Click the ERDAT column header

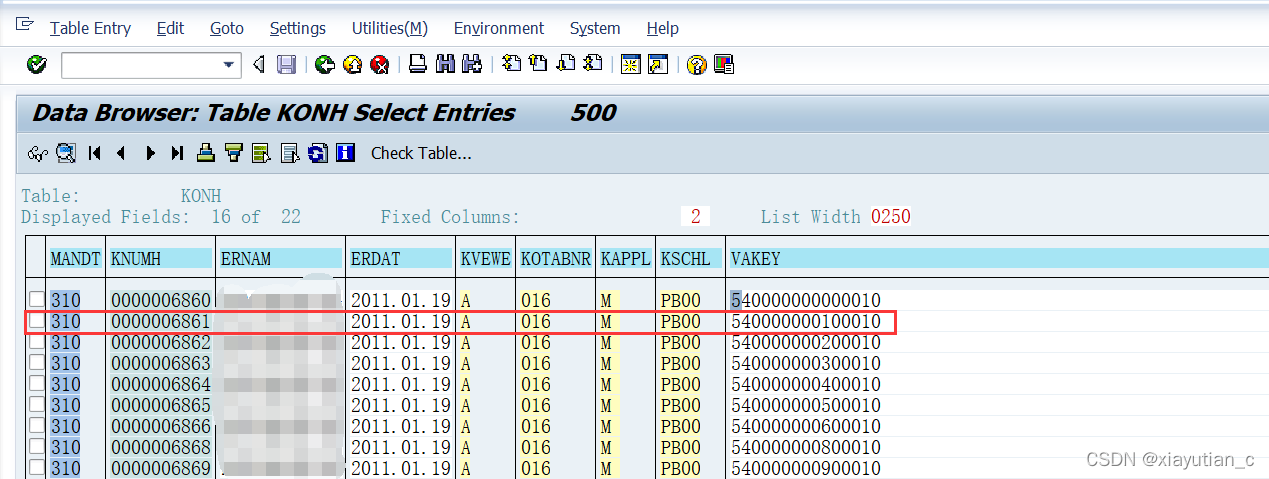point(401,258)
